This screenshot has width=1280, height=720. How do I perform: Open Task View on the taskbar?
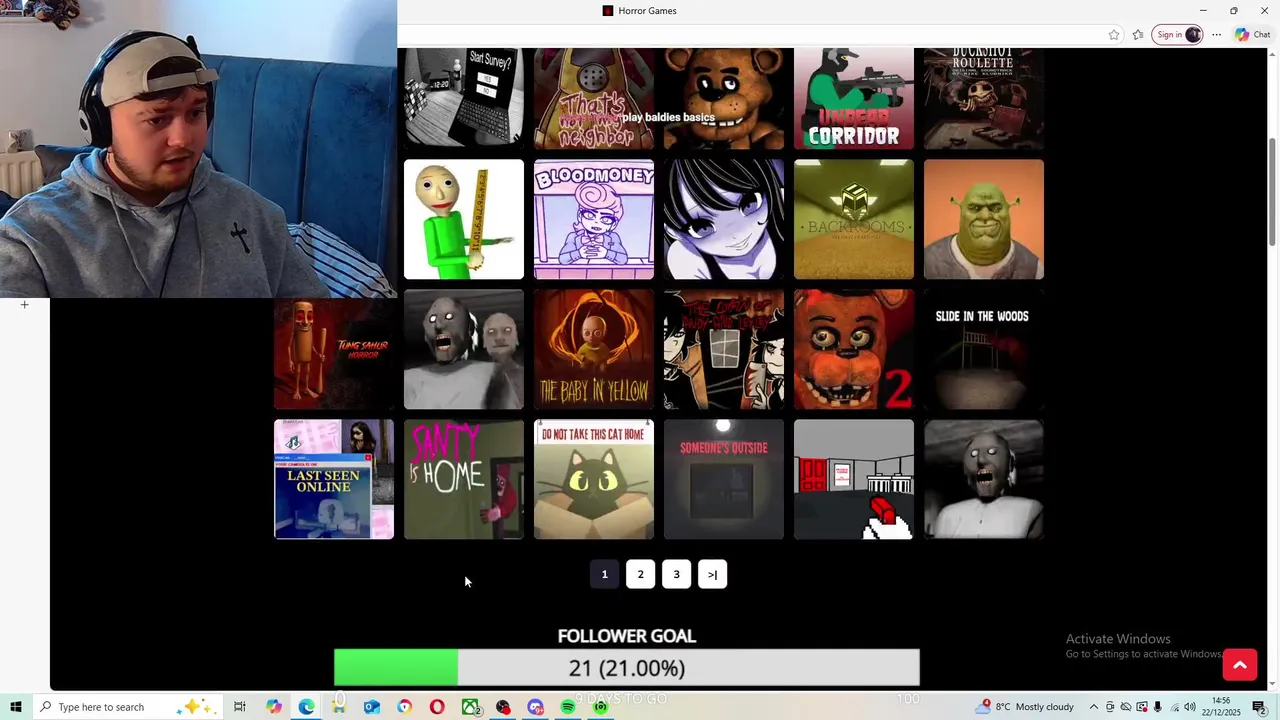[240, 707]
